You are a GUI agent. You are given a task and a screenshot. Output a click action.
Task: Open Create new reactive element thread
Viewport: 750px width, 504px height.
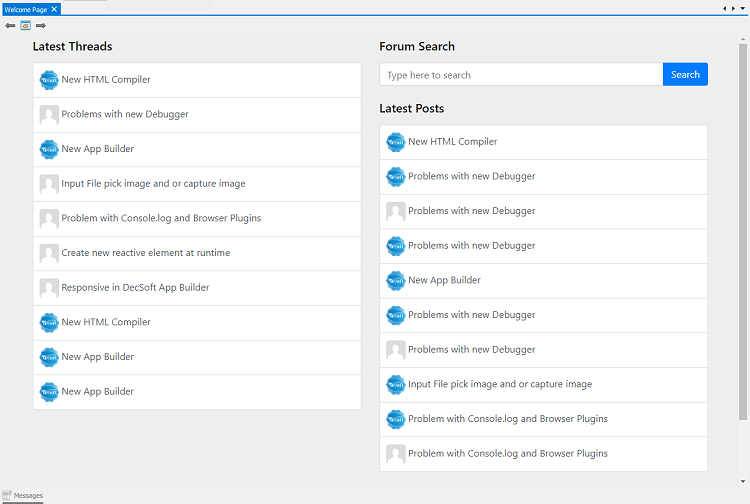[x=145, y=253]
